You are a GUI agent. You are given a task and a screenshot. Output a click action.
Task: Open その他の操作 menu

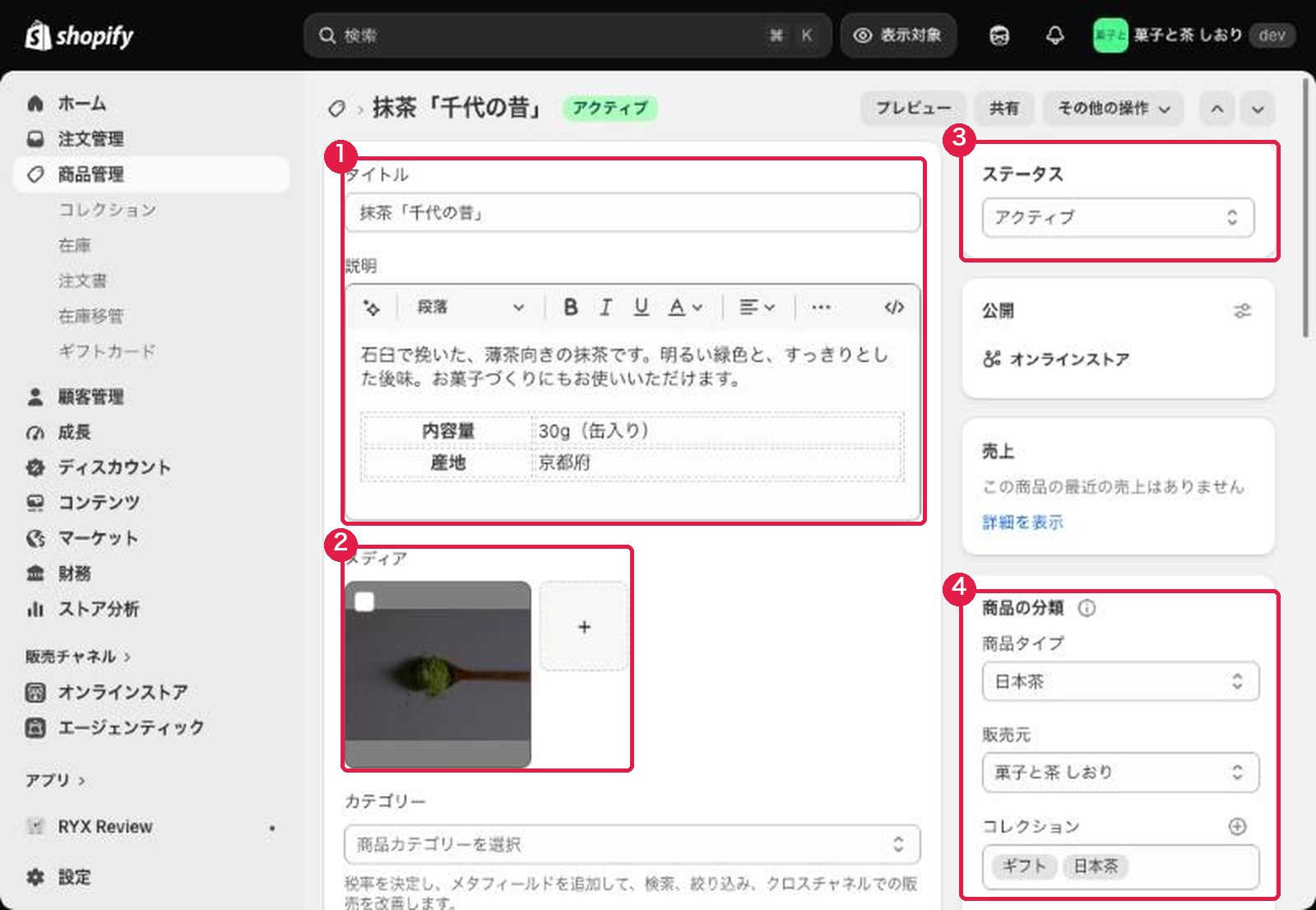tap(1114, 109)
